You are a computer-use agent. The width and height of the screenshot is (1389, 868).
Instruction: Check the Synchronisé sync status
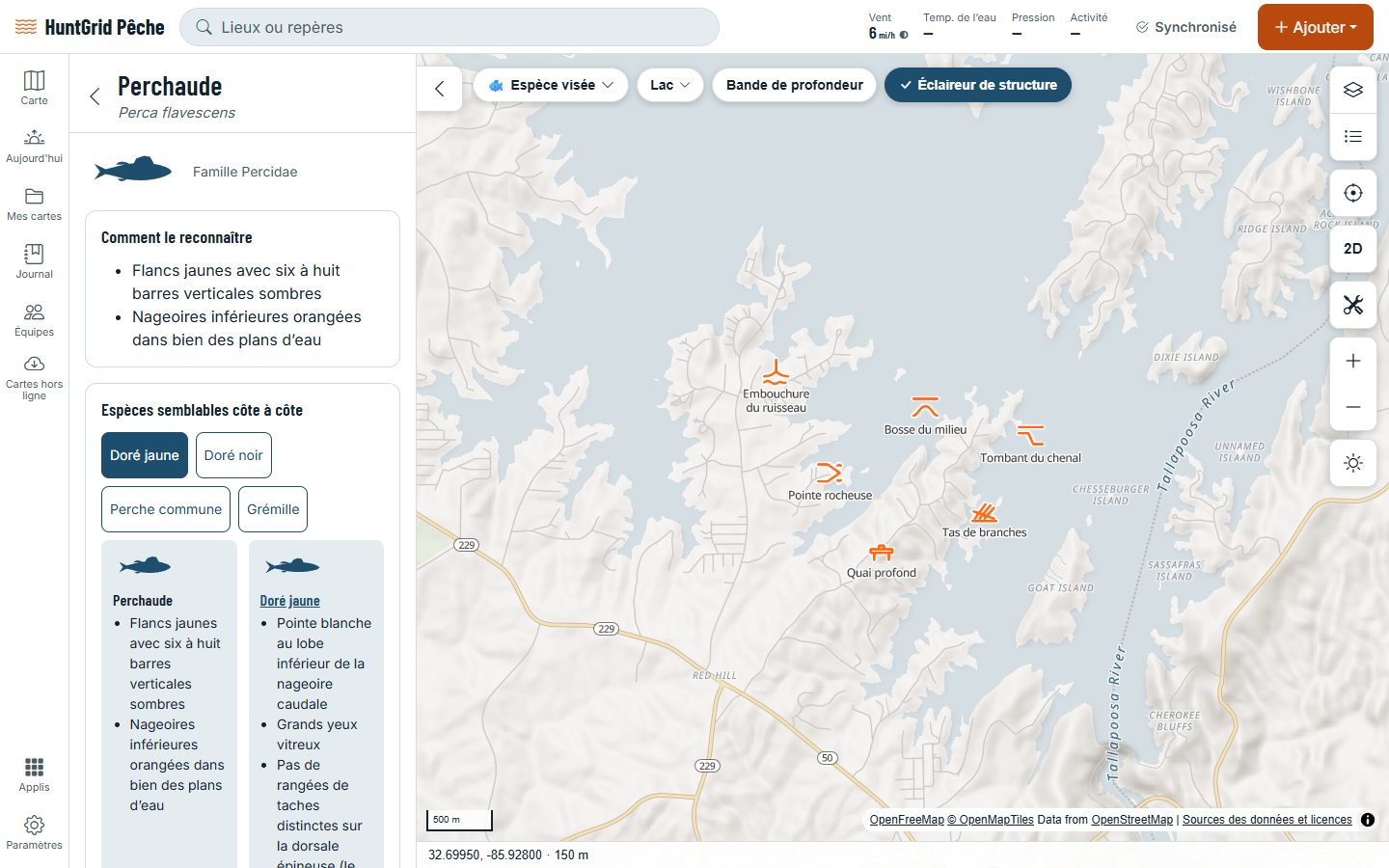[x=1186, y=27]
